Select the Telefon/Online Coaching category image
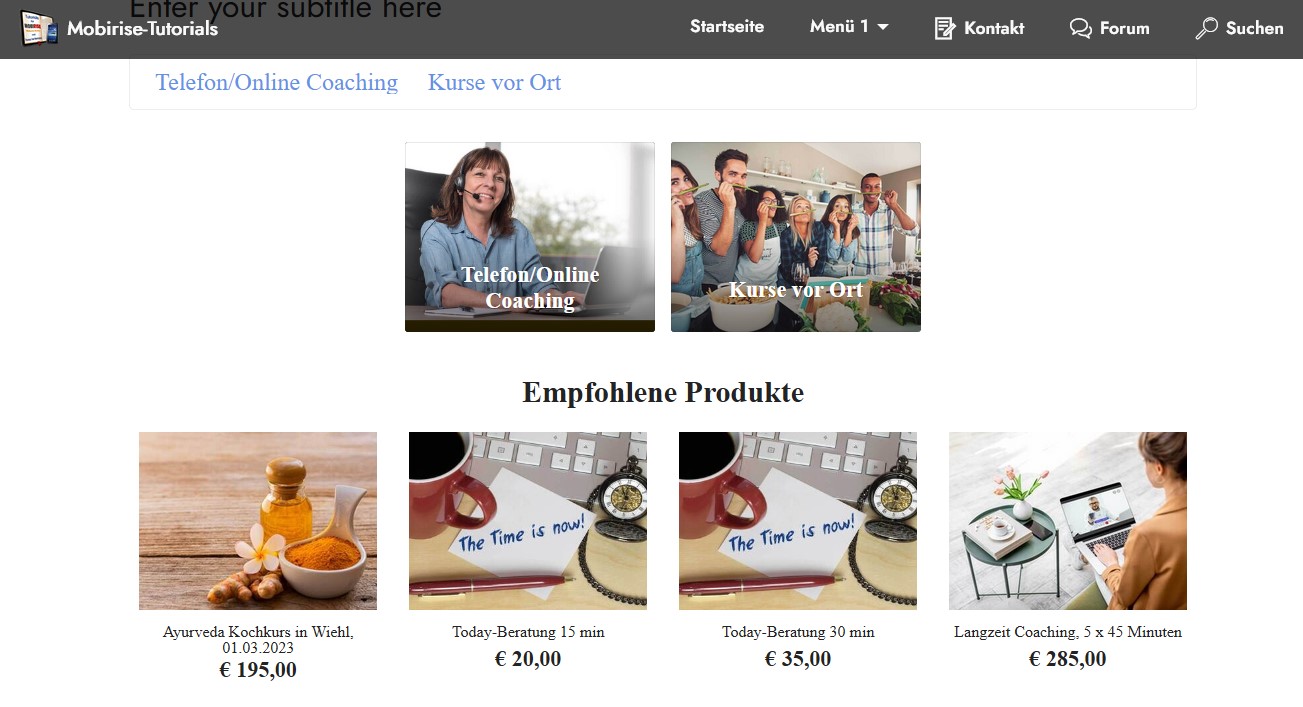Viewport: 1303px width, 707px height. (x=530, y=237)
